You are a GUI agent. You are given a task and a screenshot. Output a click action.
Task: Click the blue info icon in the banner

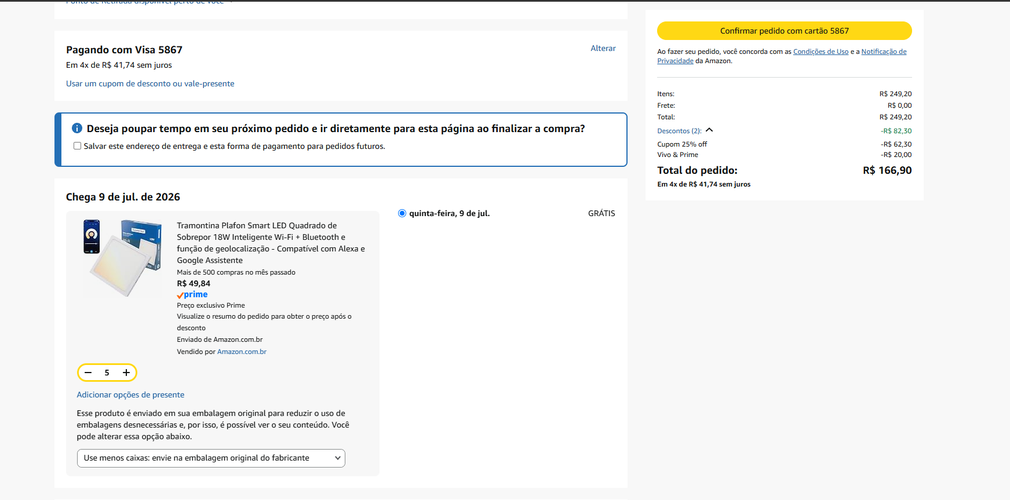(77, 128)
